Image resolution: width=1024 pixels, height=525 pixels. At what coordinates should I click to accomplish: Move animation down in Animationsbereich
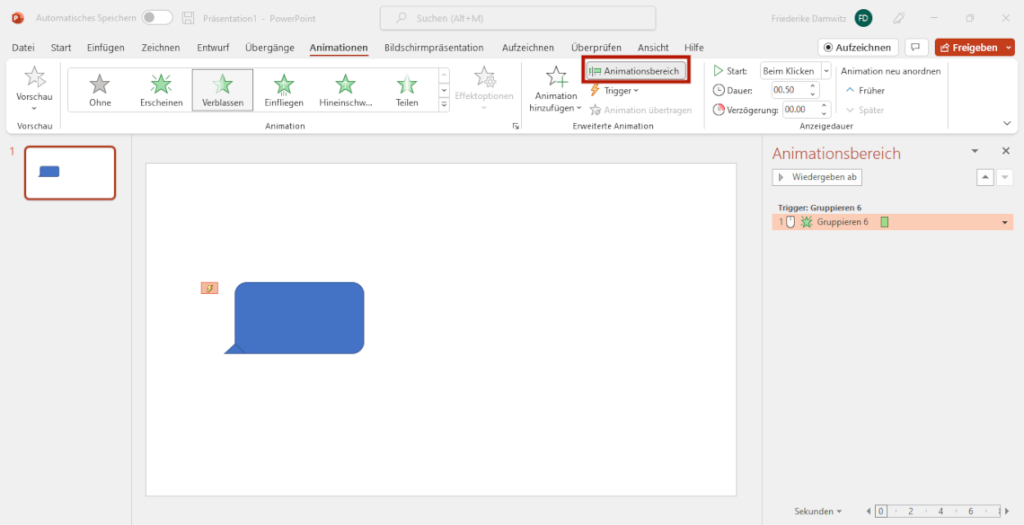[1004, 177]
